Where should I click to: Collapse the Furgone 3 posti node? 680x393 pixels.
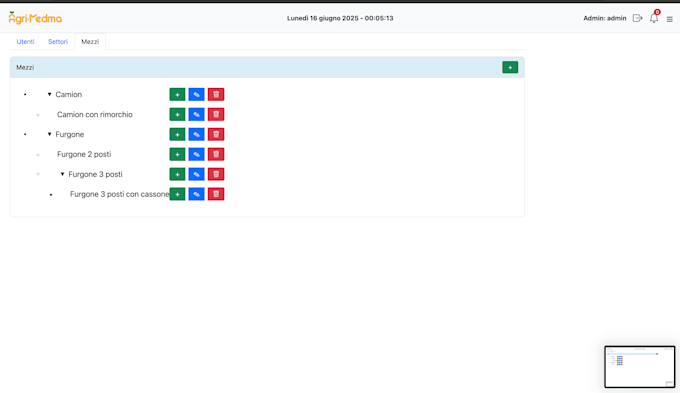tap(62, 174)
